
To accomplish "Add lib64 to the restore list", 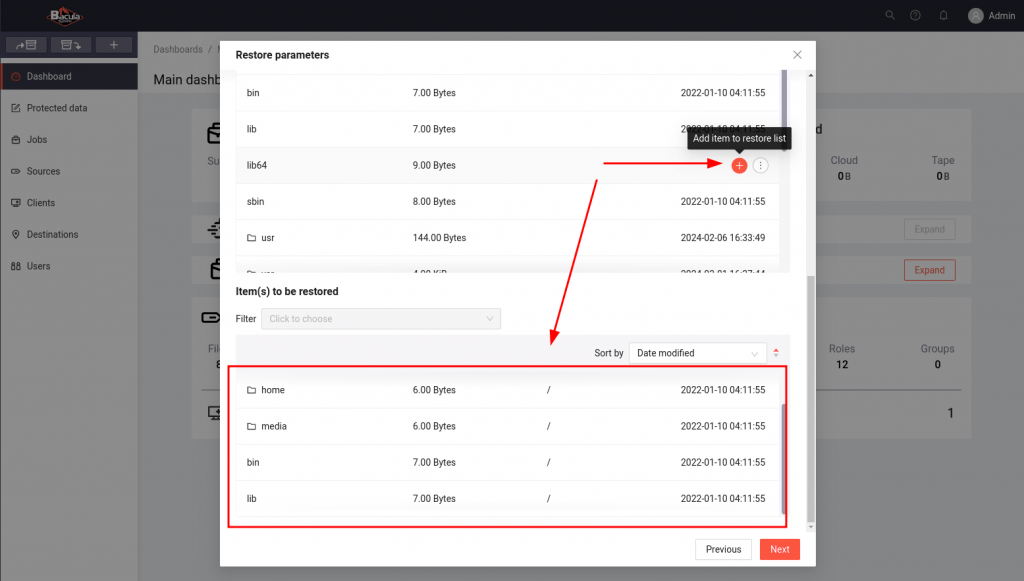I will point(739,165).
